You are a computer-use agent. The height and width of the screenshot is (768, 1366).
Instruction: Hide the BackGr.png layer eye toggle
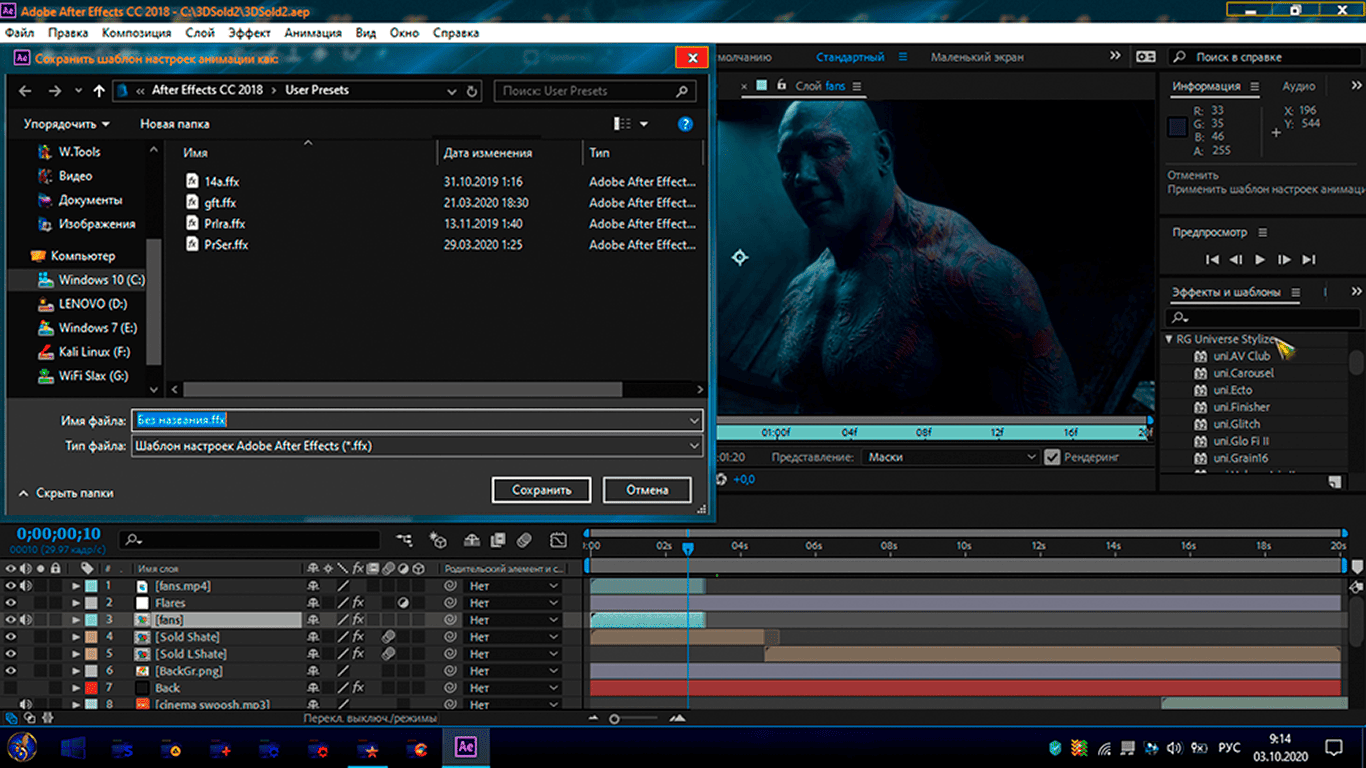pos(11,671)
